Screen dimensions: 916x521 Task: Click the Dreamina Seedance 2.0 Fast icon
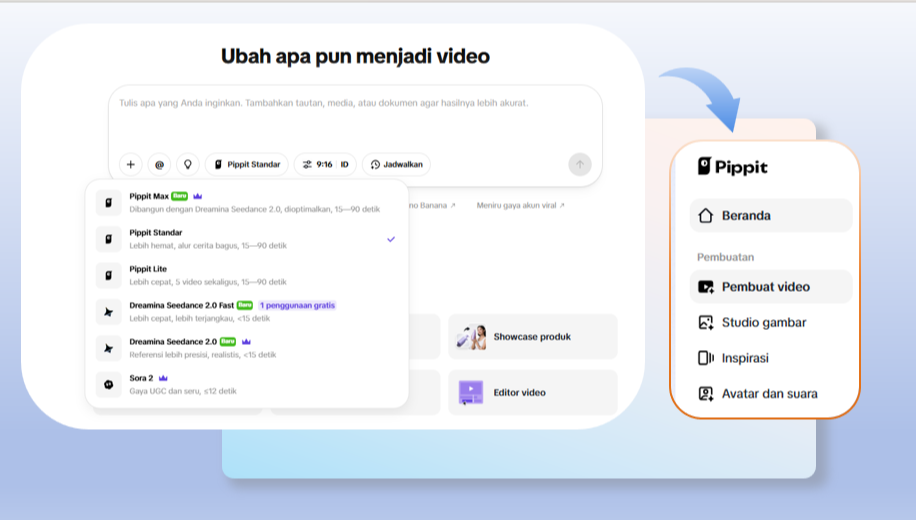109,312
